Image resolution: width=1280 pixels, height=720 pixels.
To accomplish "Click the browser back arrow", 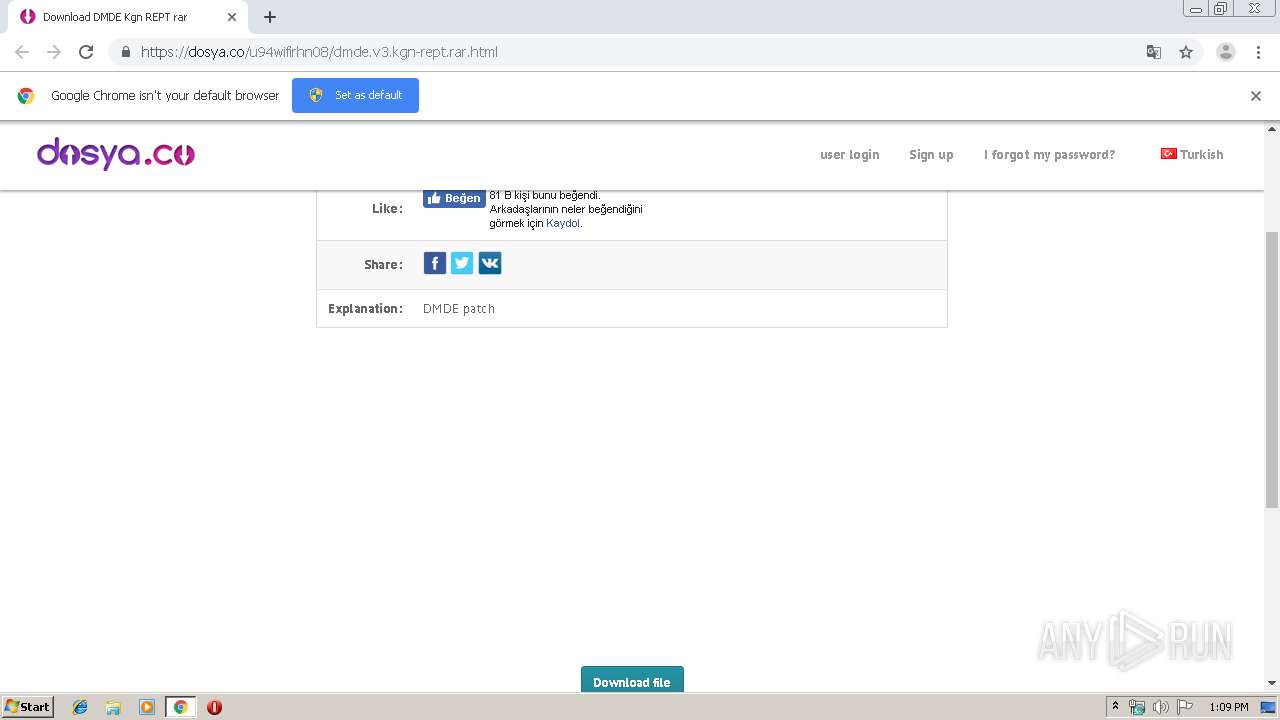I will click(22, 52).
